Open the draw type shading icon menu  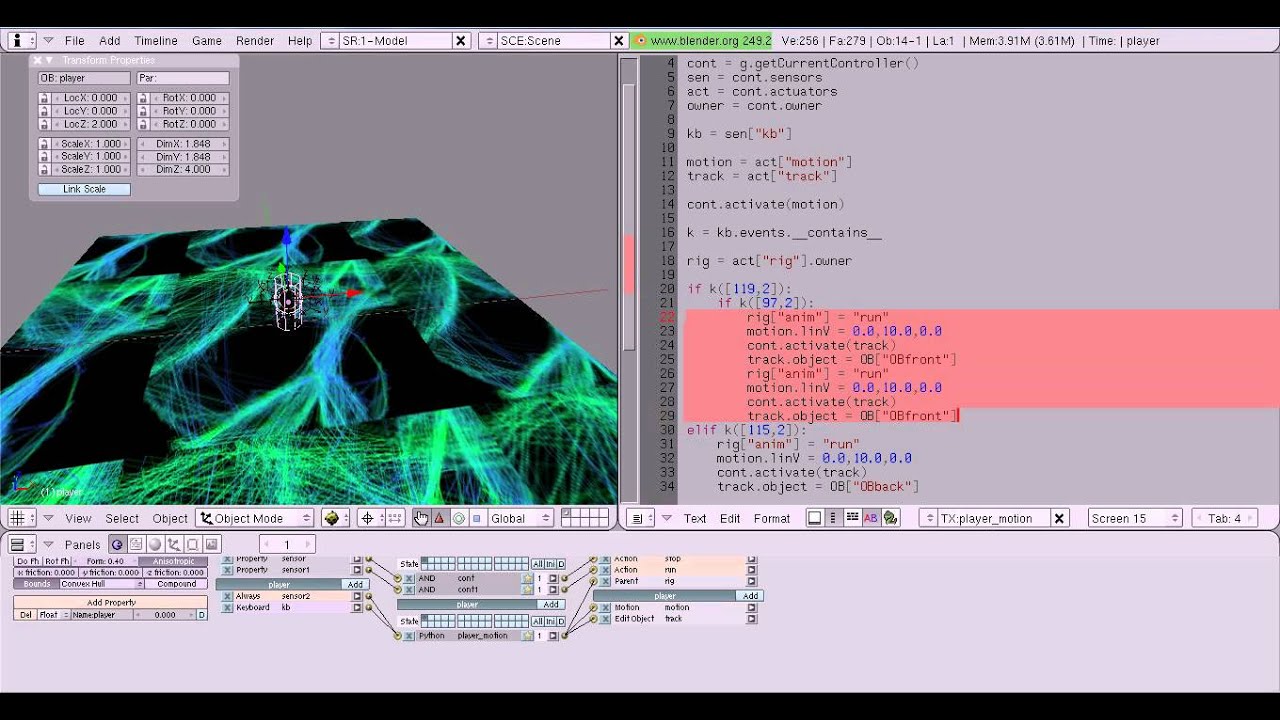click(335, 518)
